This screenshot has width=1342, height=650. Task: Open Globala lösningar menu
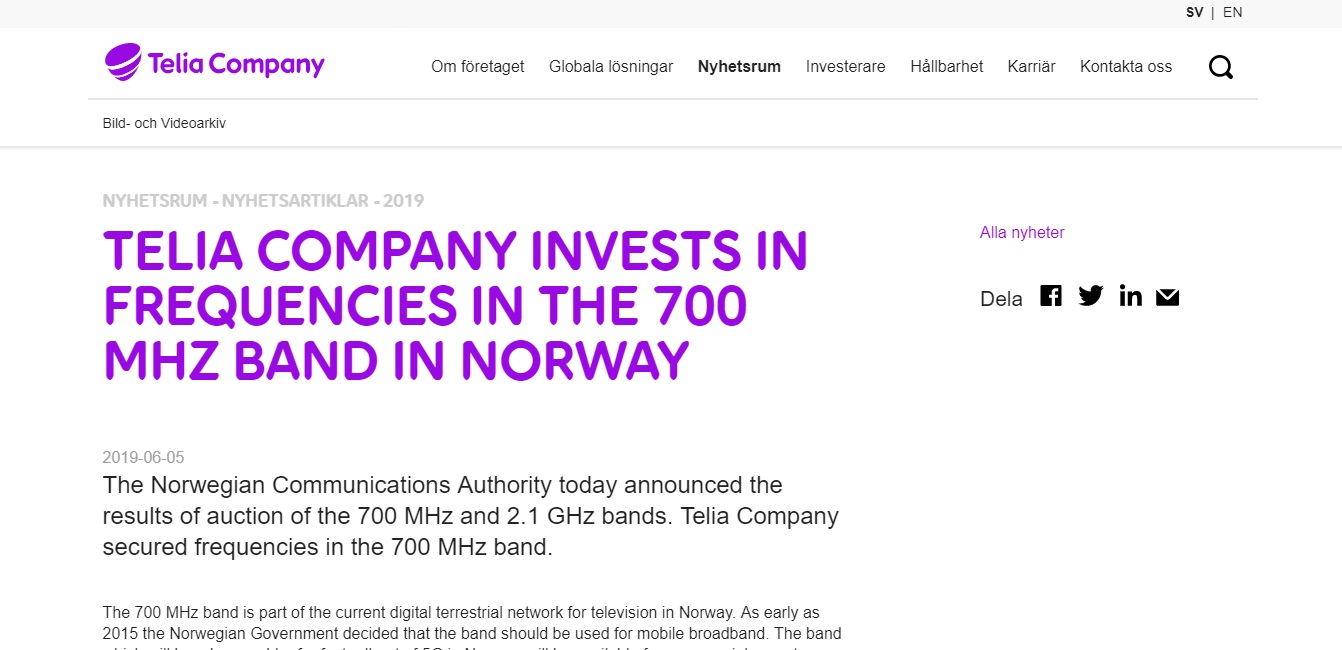pyautogui.click(x=611, y=67)
